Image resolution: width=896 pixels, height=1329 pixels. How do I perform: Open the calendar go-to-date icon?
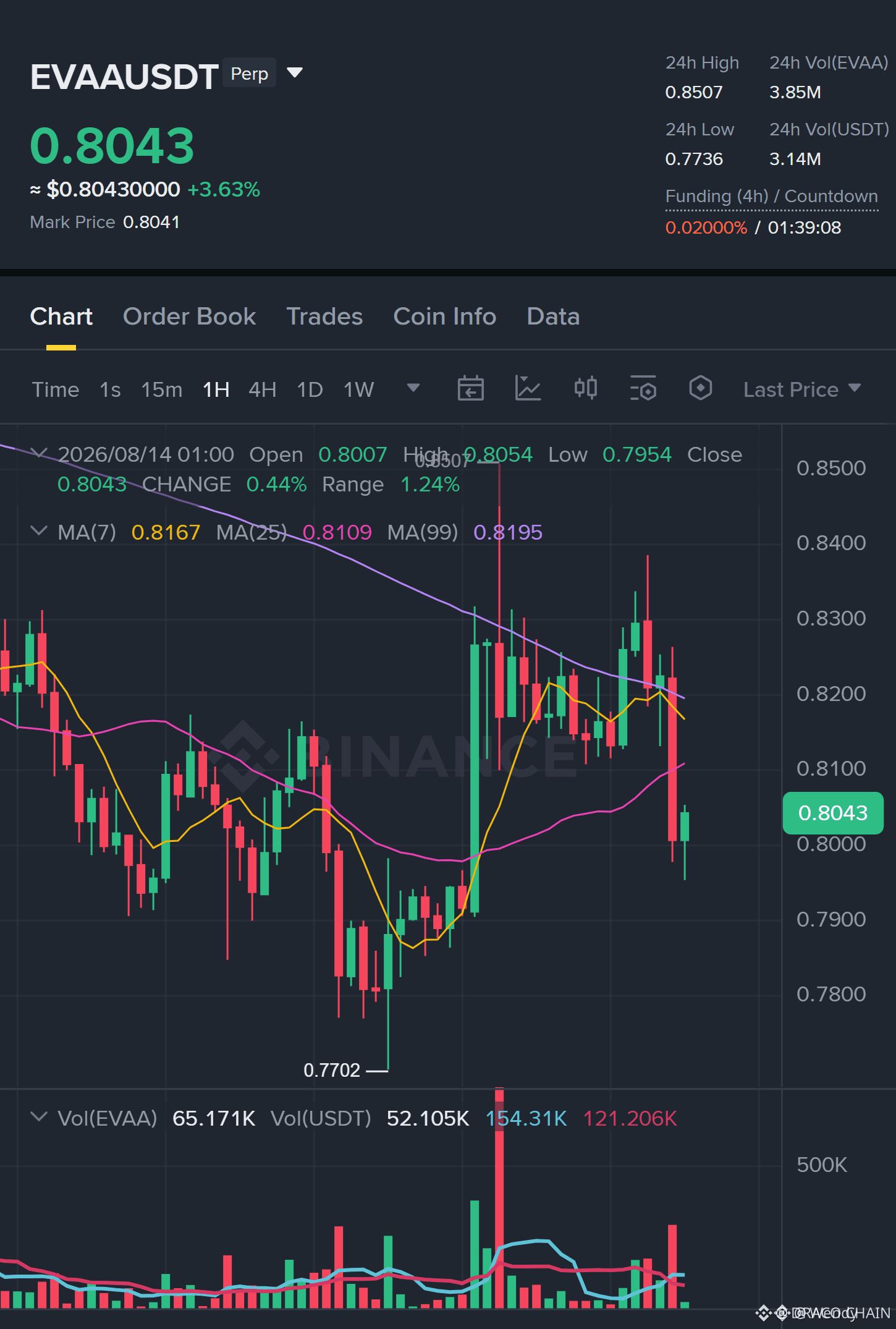470,389
